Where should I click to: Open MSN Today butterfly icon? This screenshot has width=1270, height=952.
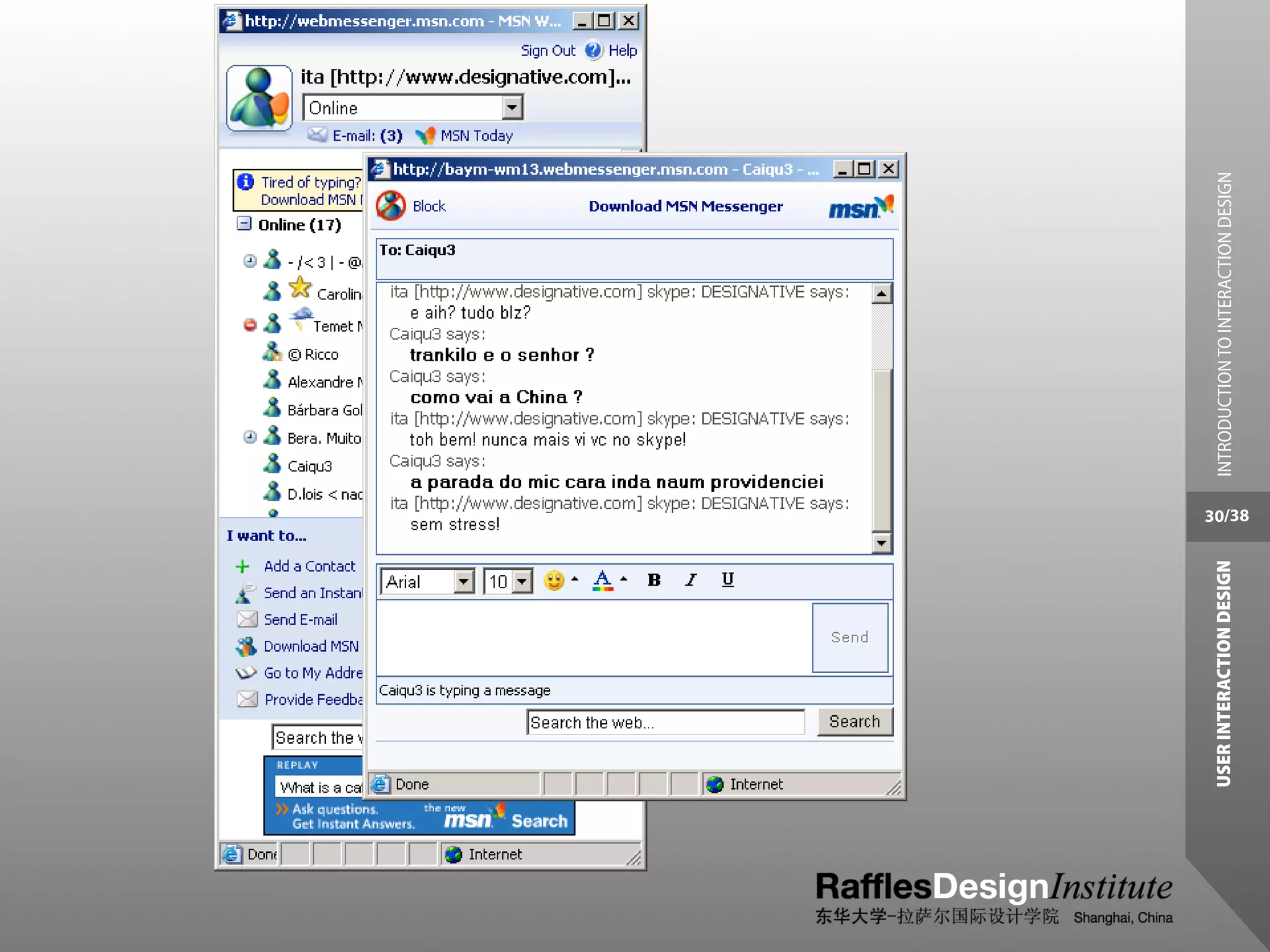pyautogui.click(x=425, y=136)
